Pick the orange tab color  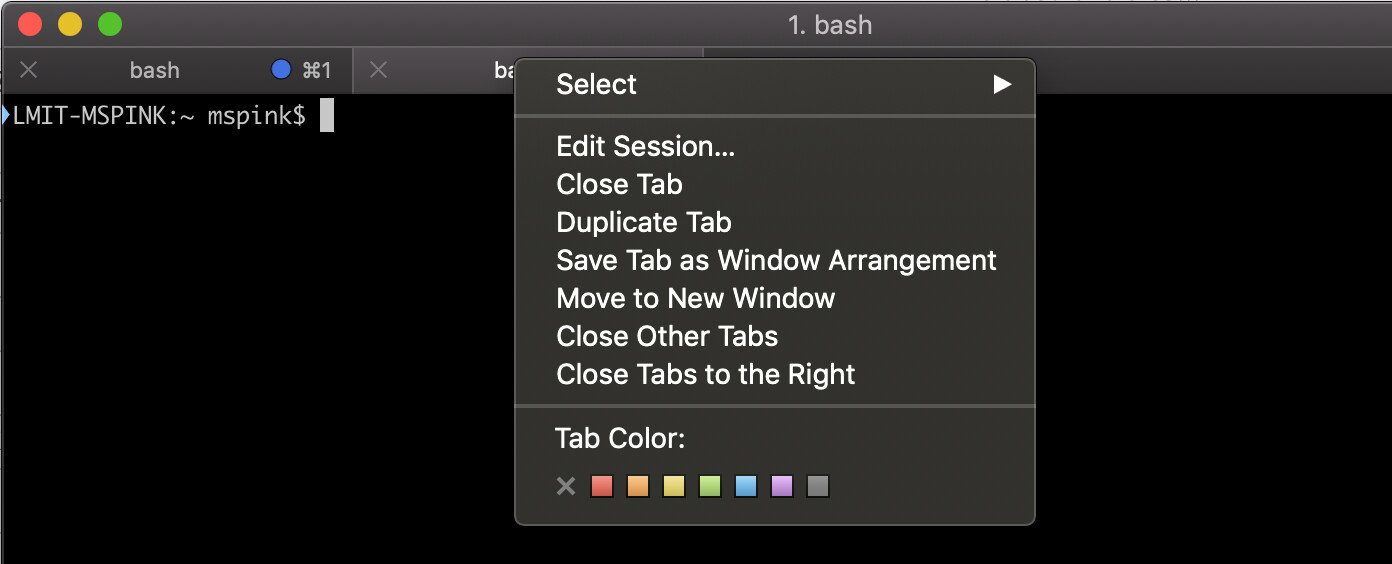(x=638, y=487)
